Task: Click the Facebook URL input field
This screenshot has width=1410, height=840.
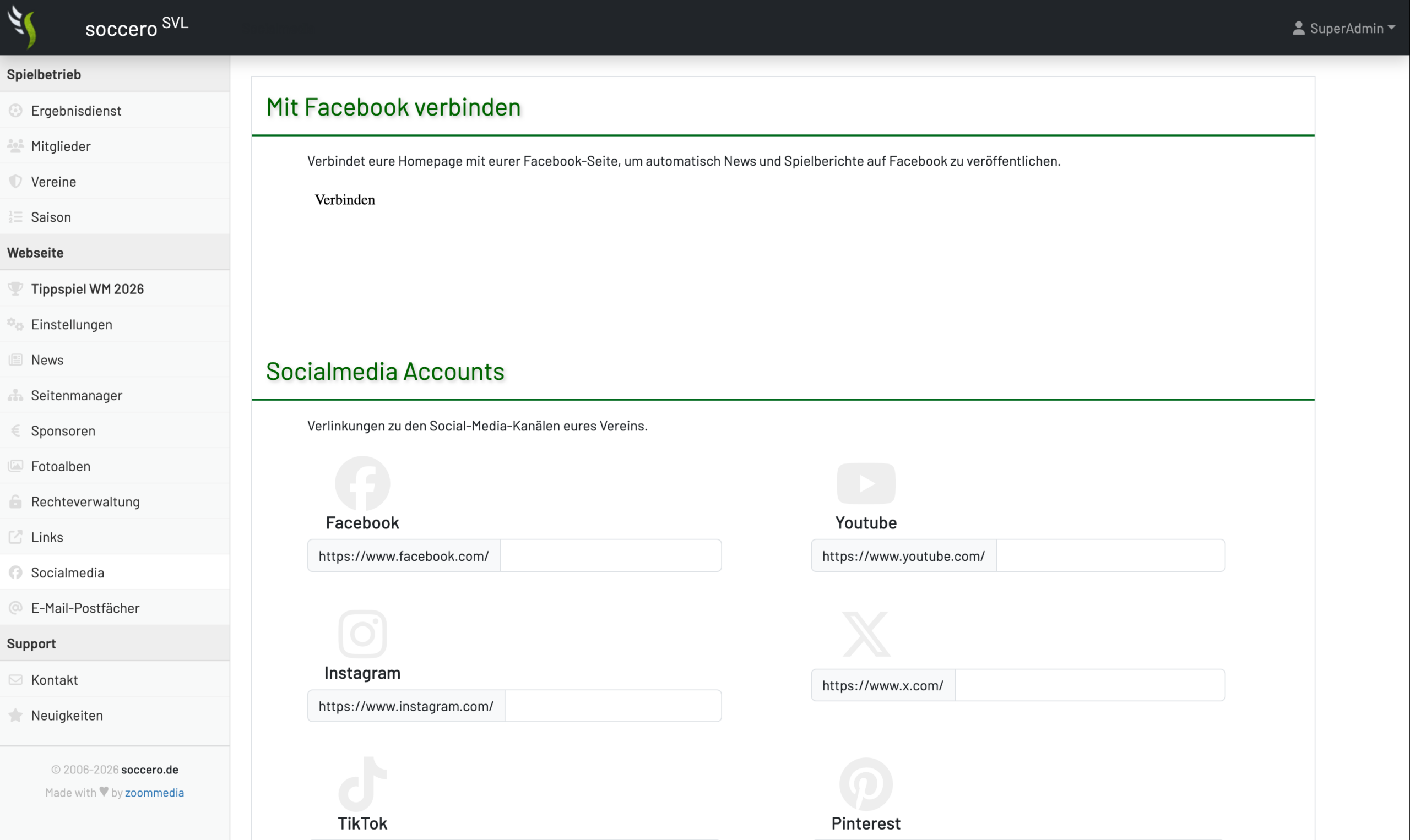Action: pyautogui.click(x=610, y=556)
